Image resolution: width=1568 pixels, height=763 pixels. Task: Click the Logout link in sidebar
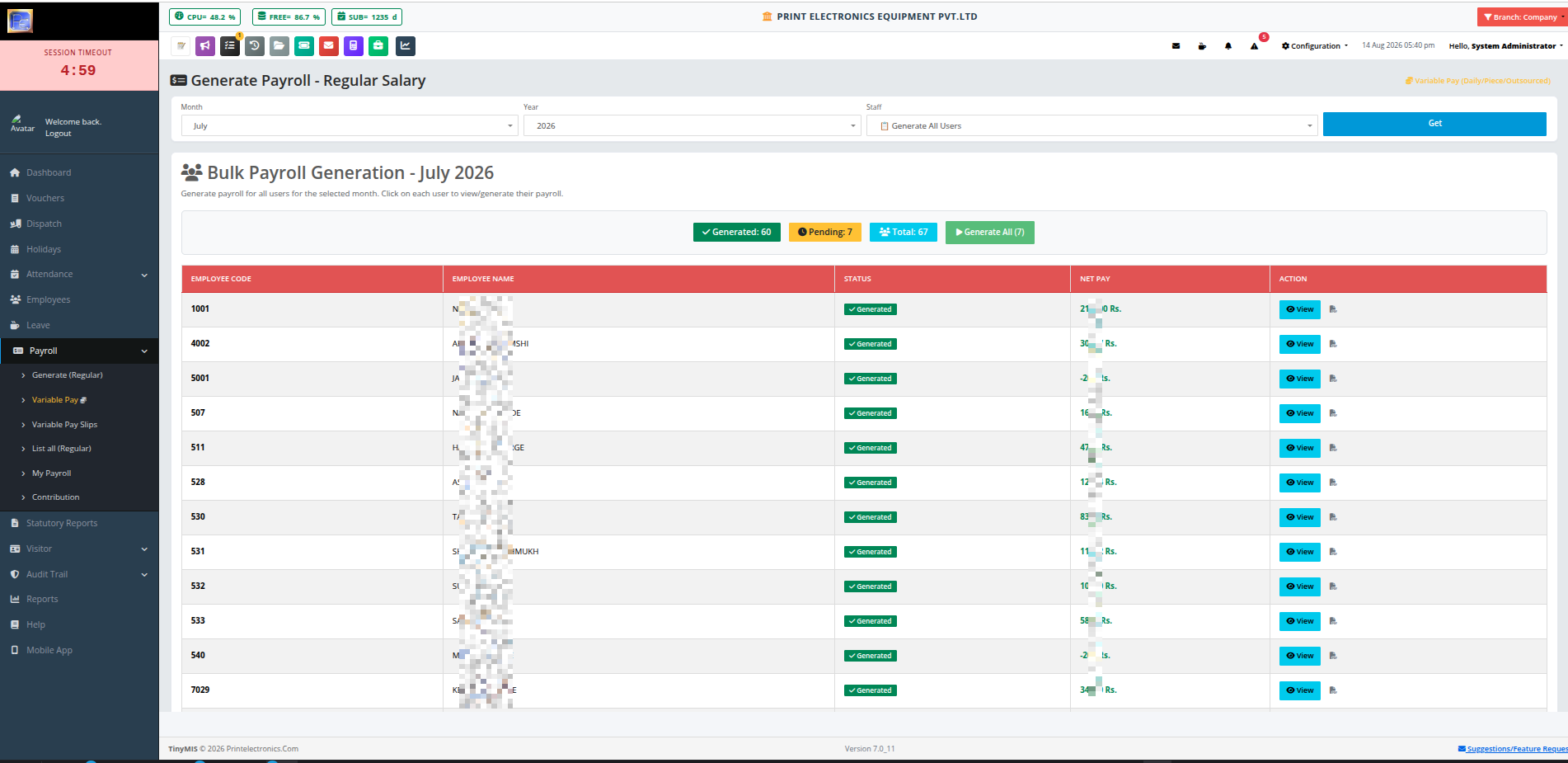[58, 134]
